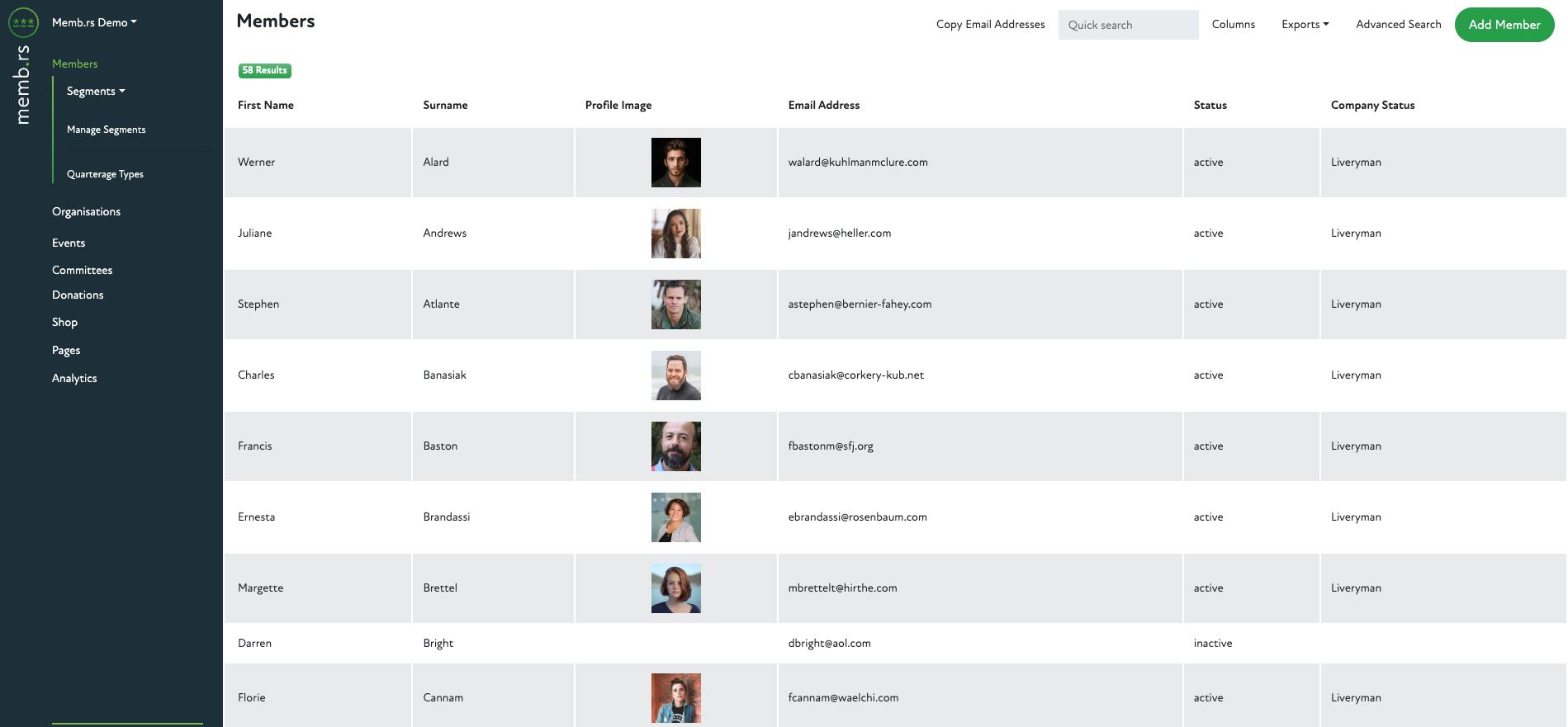Open Advanced Search
The height and width of the screenshot is (727, 1568).
click(1398, 25)
